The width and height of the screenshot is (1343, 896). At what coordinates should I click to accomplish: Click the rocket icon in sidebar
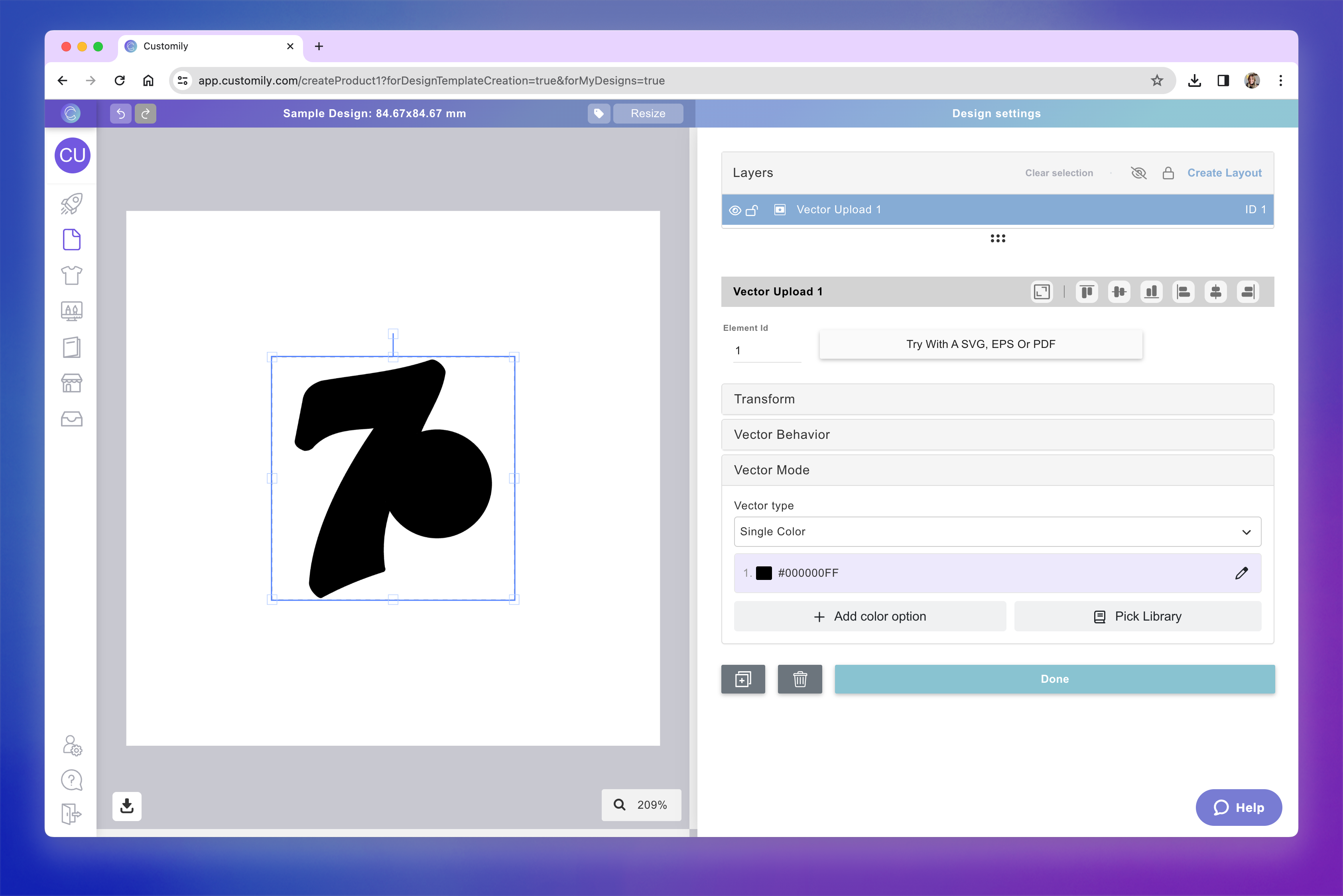71,204
